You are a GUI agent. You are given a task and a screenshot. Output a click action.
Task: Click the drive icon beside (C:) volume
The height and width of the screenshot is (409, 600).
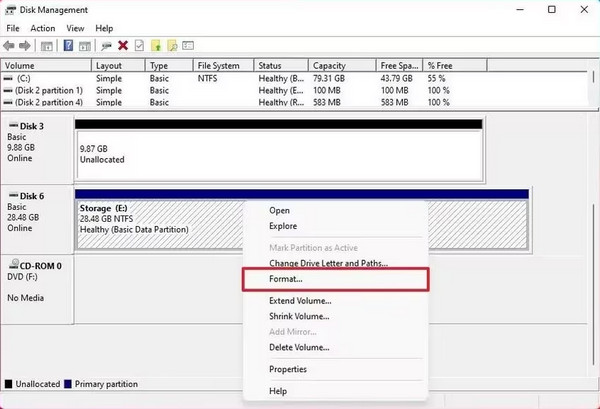tap(8, 78)
